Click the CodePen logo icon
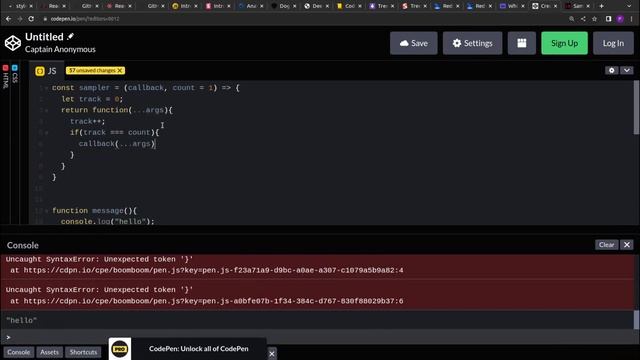The width and height of the screenshot is (640, 360). (x=13, y=43)
